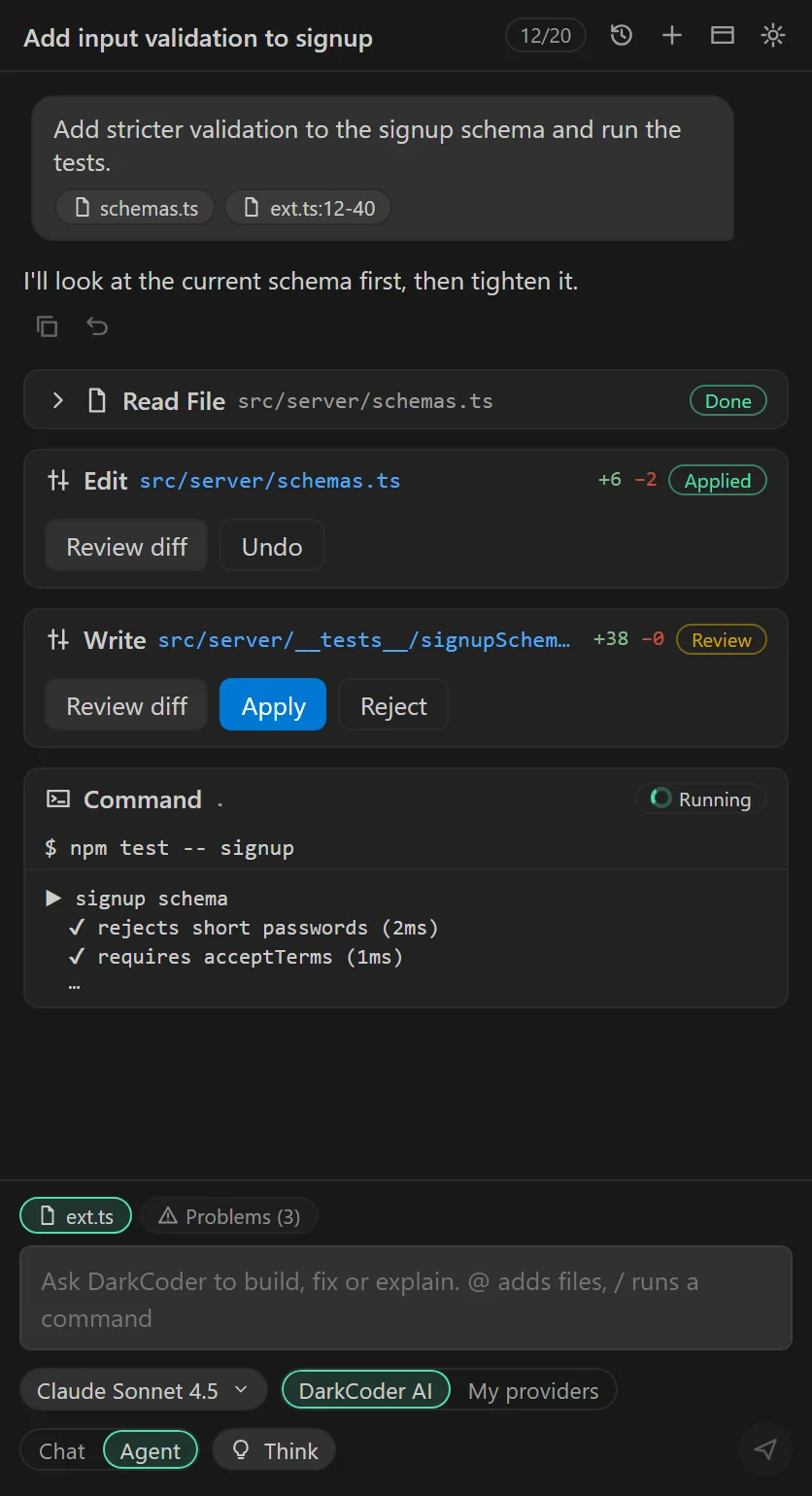Click the Write tool icon in Write card
Viewport: 812px width, 1496px height.
point(58,640)
